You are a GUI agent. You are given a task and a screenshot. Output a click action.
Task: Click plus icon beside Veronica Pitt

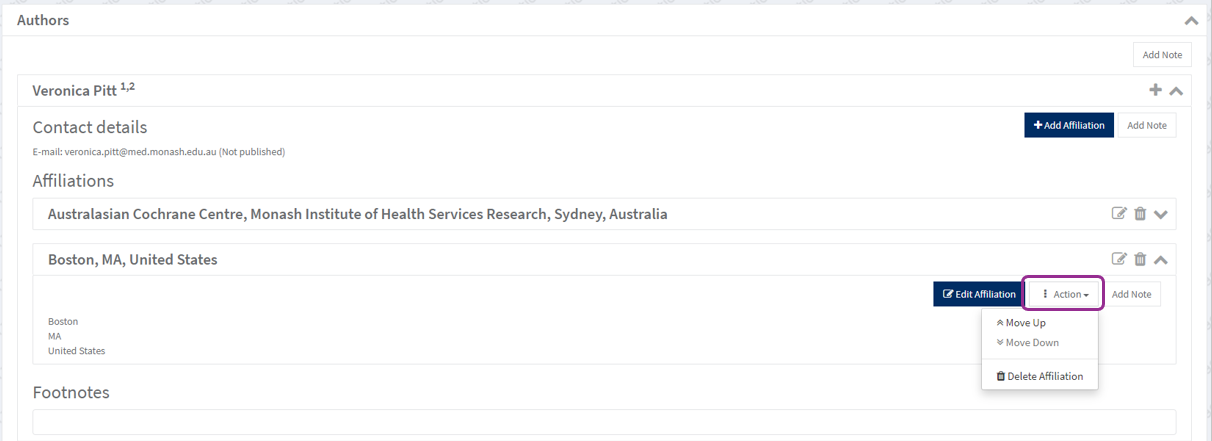pyautogui.click(x=1155, y=90)
